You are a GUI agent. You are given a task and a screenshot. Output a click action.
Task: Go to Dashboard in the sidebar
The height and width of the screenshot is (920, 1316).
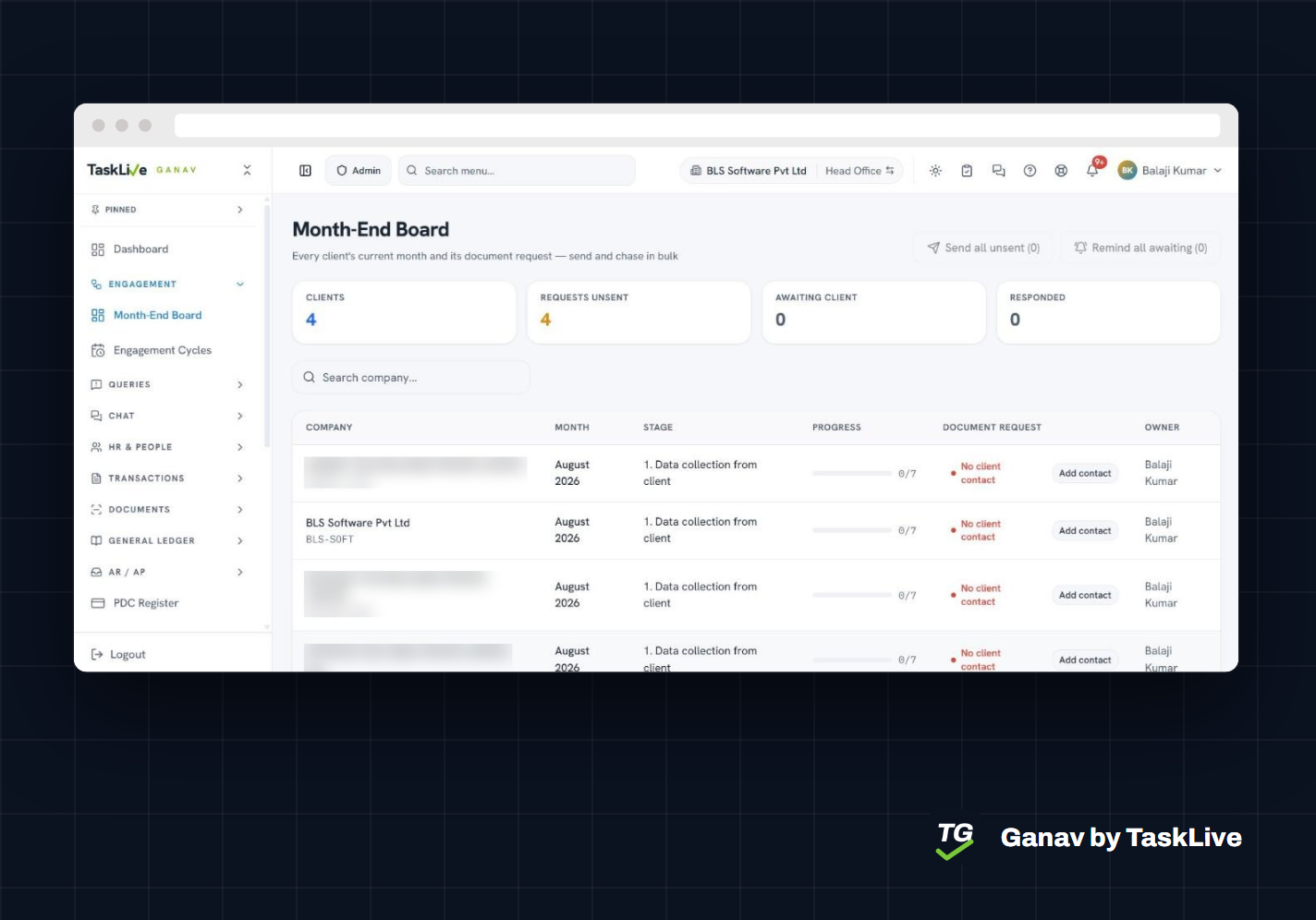tap(140, 249)
